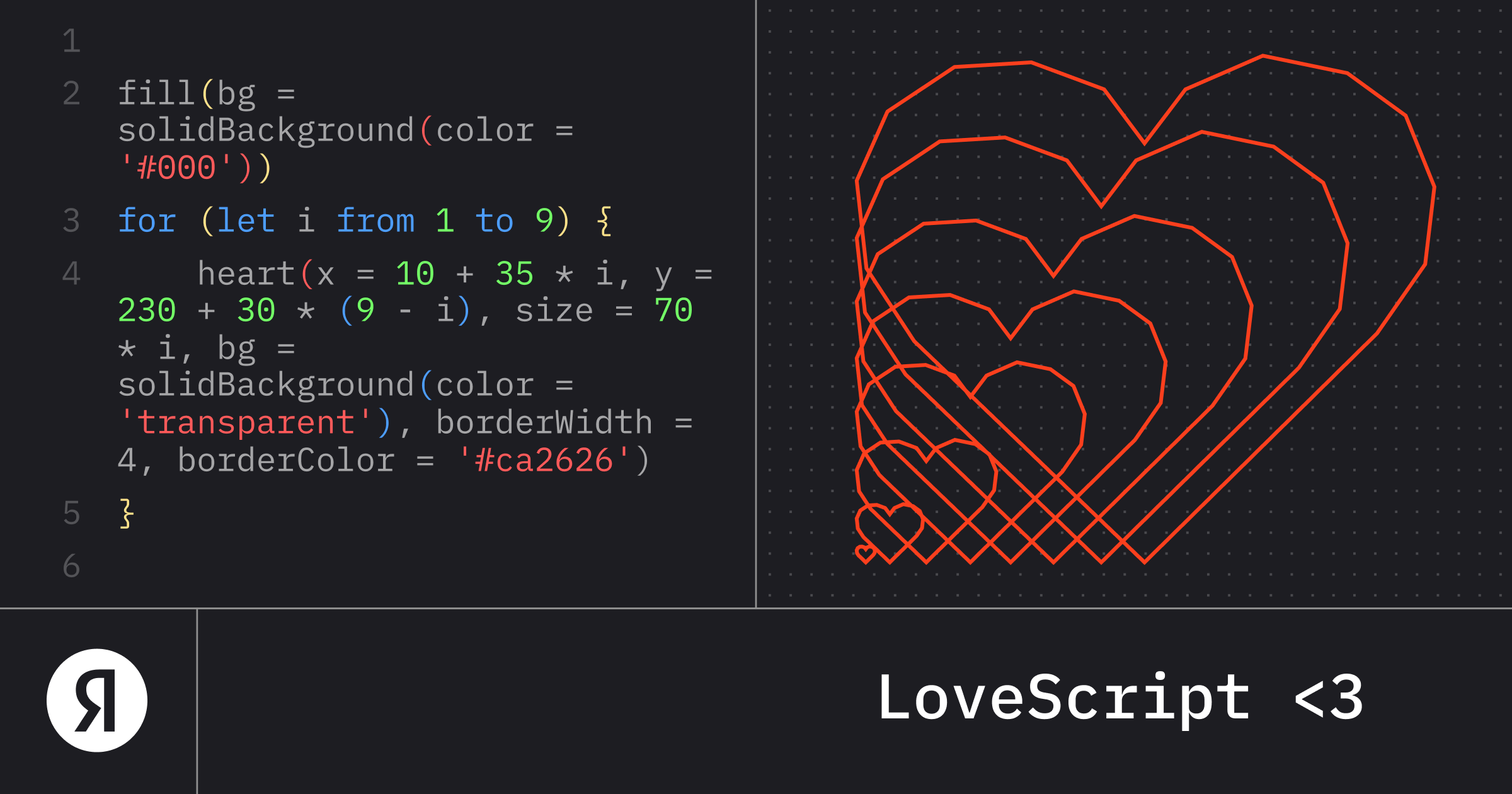The image size is (1512, 794).
Task: Click the 'transparent' string literal
Action: [246, 423]
